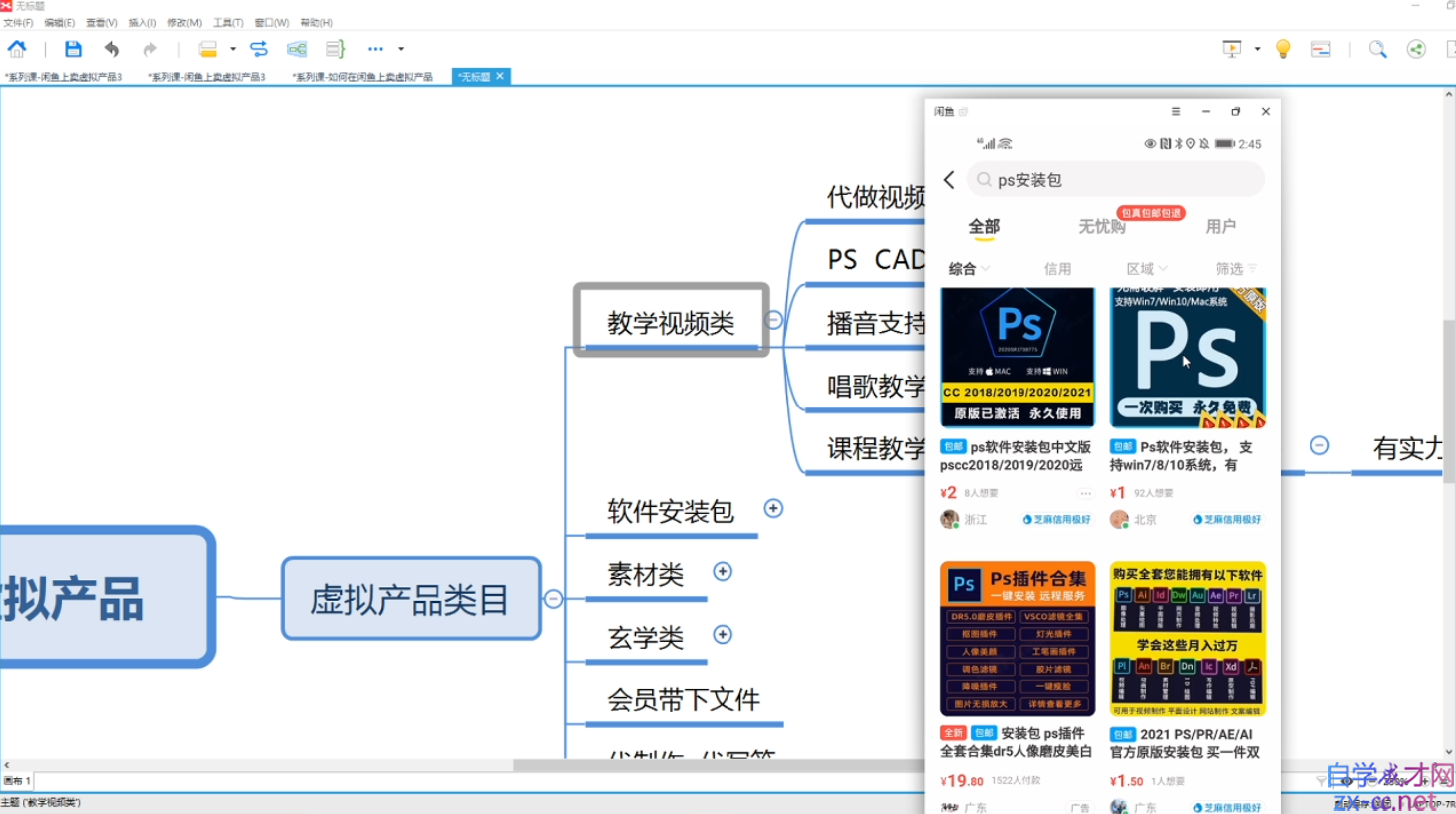Open the topic insert dropdown arrow
This screenshot has height=814, width=1456.
click(233, 48)
